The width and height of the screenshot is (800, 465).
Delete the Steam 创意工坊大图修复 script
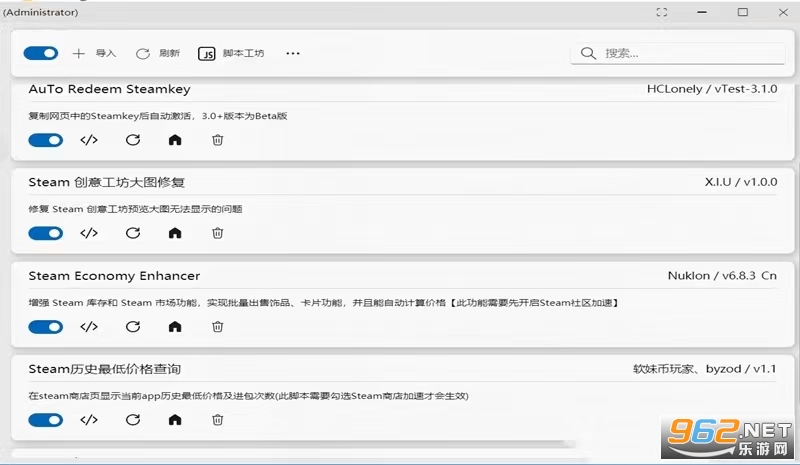(x=217, y=233)
